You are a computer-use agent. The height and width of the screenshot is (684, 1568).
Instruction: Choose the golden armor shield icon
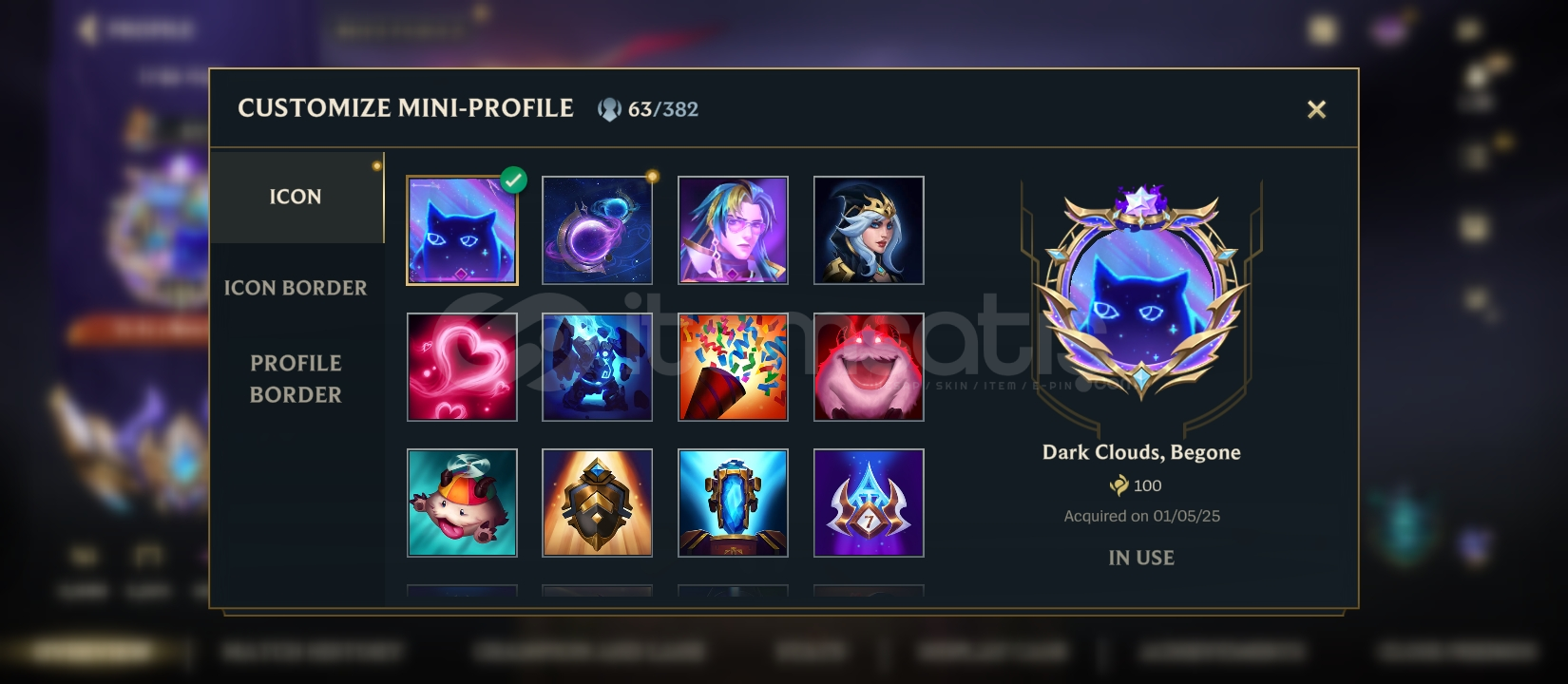pyautogui.click(x=597, y=503)
